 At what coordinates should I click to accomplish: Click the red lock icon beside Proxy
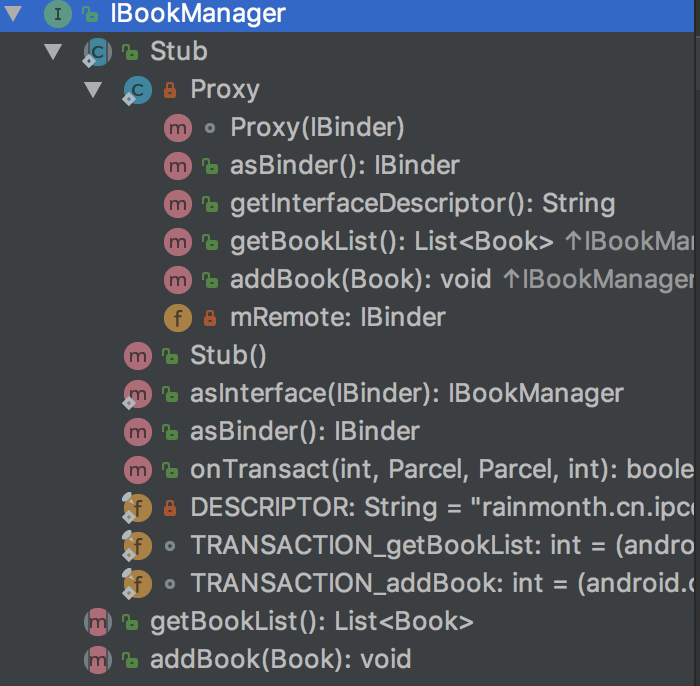(x=170, y=90)
